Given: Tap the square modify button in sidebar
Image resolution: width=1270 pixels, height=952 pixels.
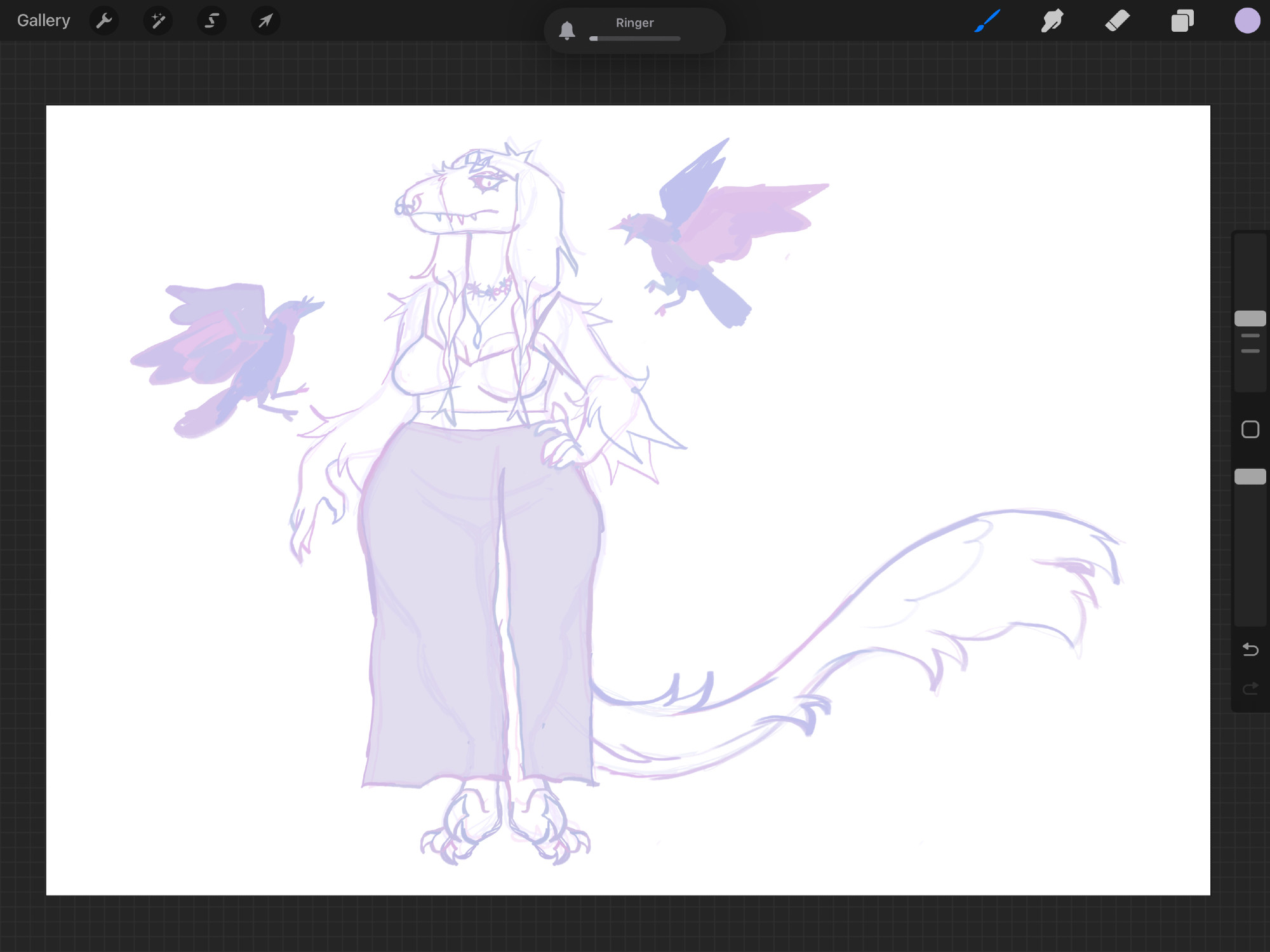Looking at the screenshot, I should click(x=1250, y=429).
